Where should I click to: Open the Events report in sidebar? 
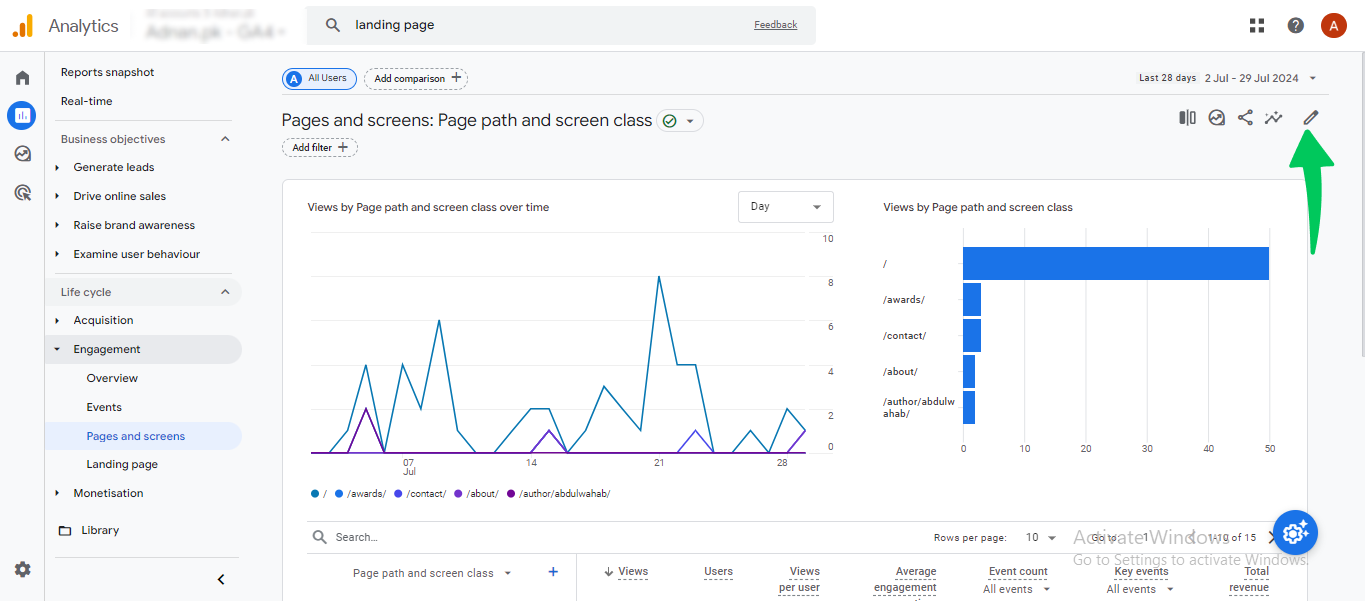pos(104,407)
